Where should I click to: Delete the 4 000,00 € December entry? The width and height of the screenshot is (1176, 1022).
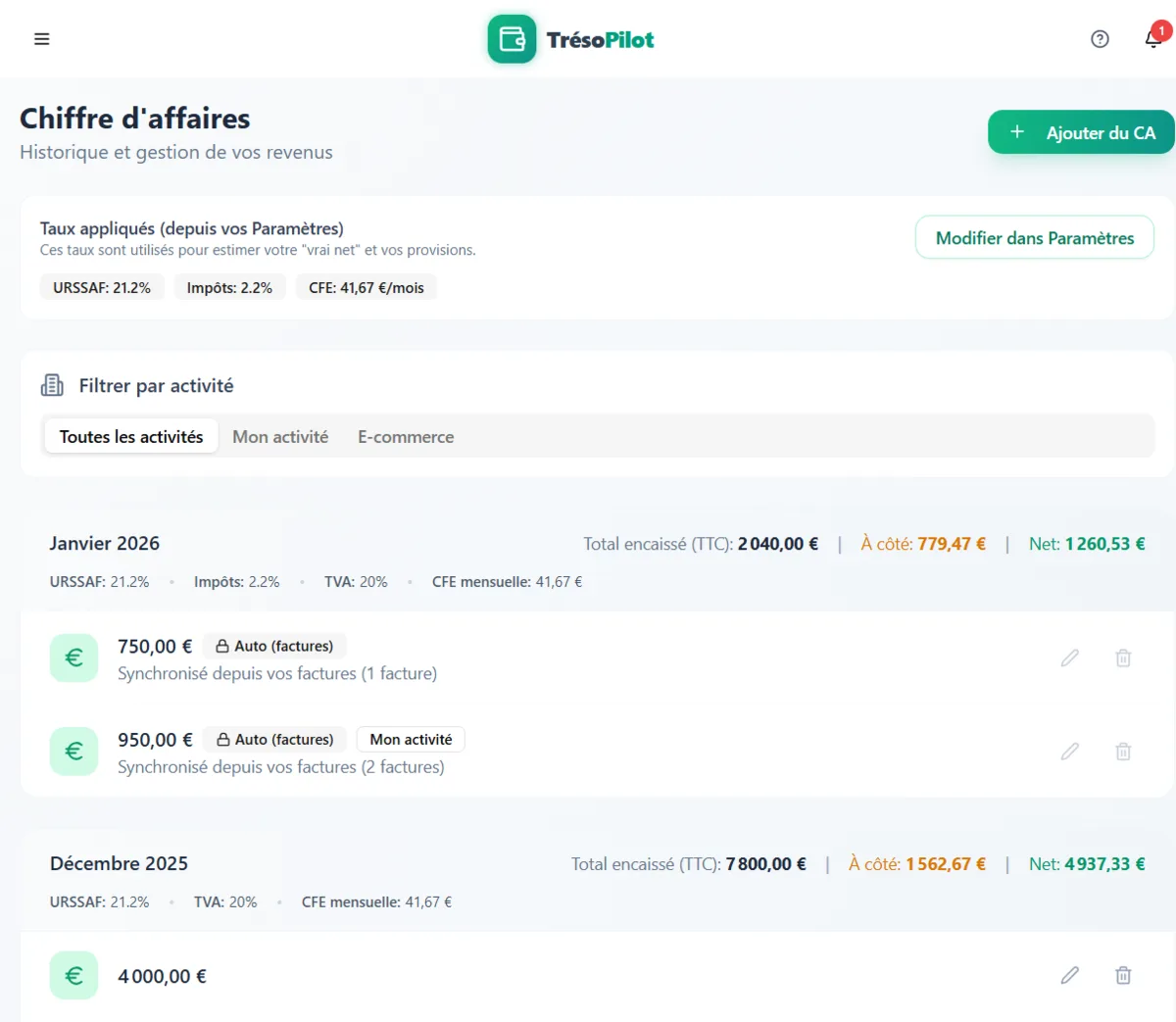pyautogui.click(x=1123, y=975)
